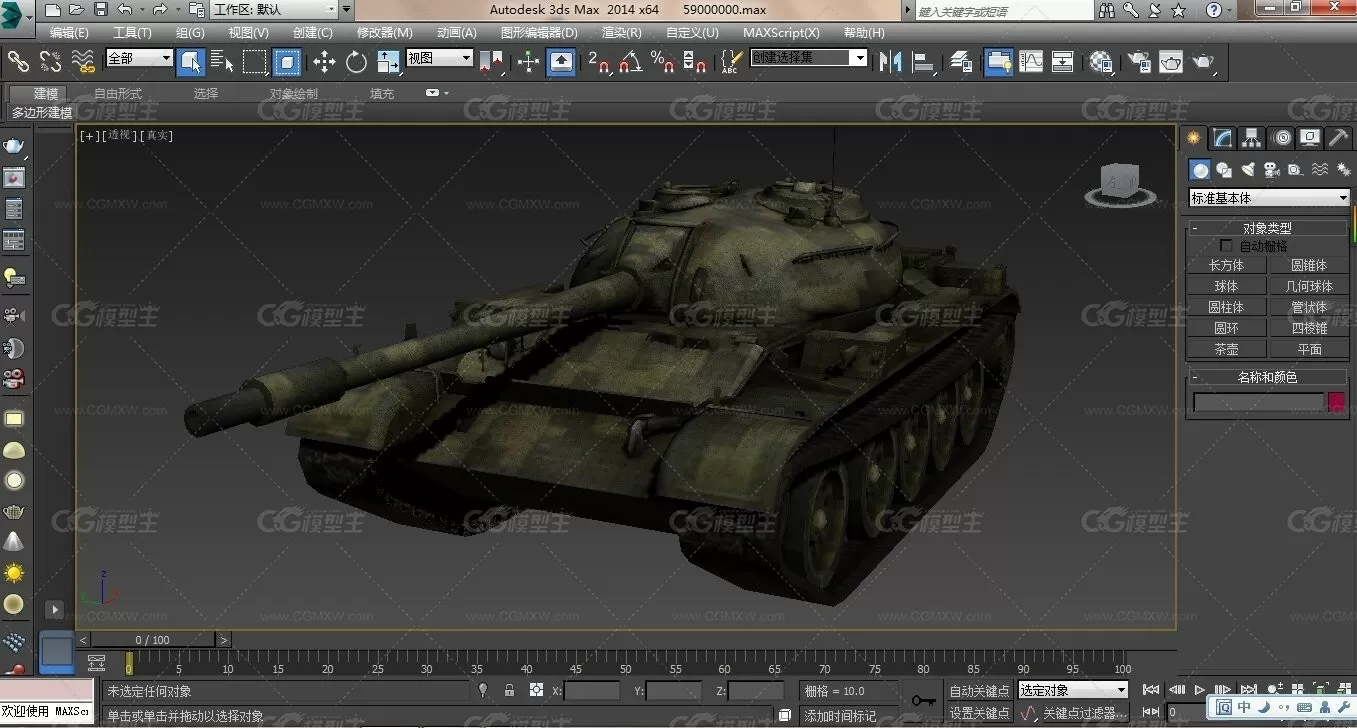The height and width of the screenshot is (728, 1357).
Task: Click the object color swatch
Action: (x=1336, y=402)
